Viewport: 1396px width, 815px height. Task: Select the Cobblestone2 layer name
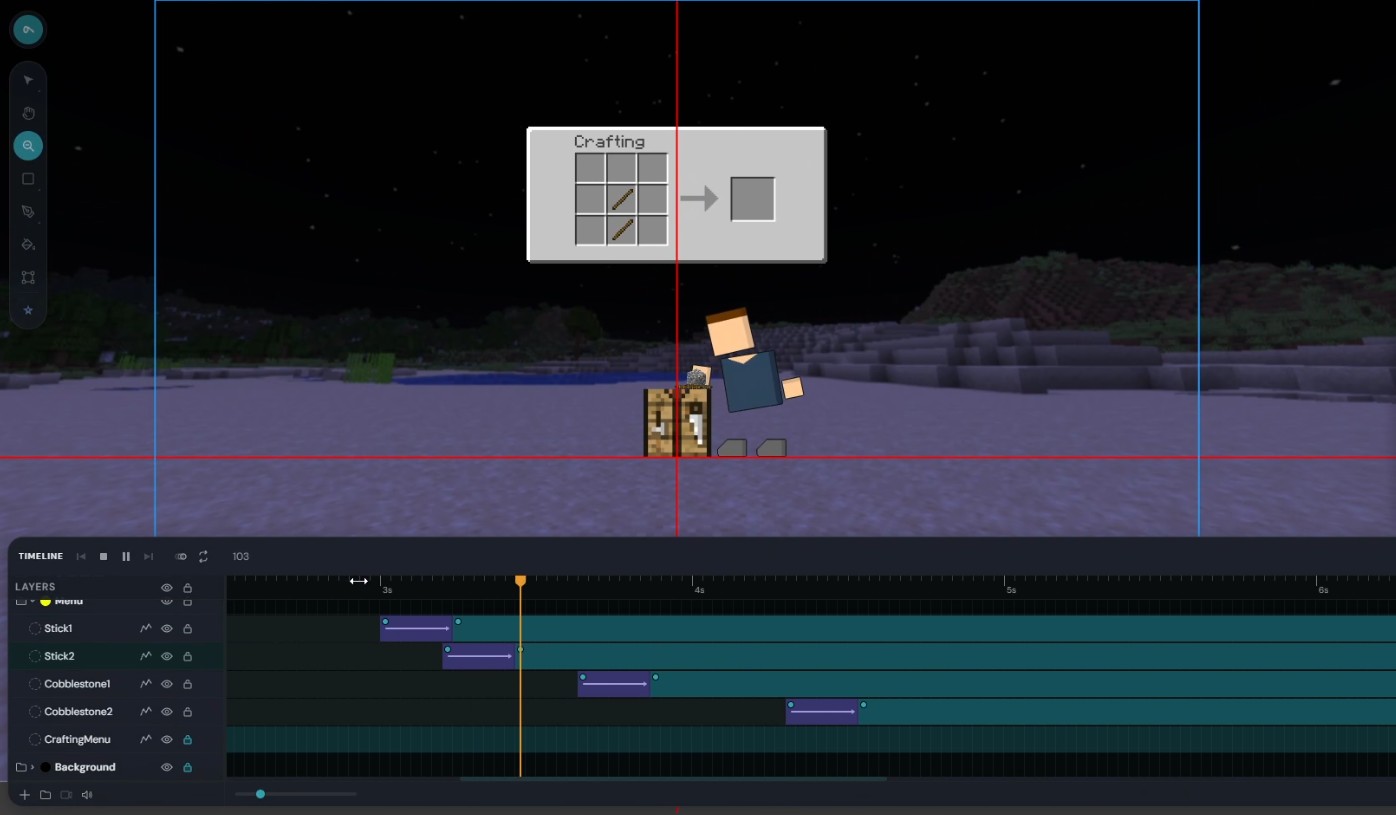click(78, 712)
